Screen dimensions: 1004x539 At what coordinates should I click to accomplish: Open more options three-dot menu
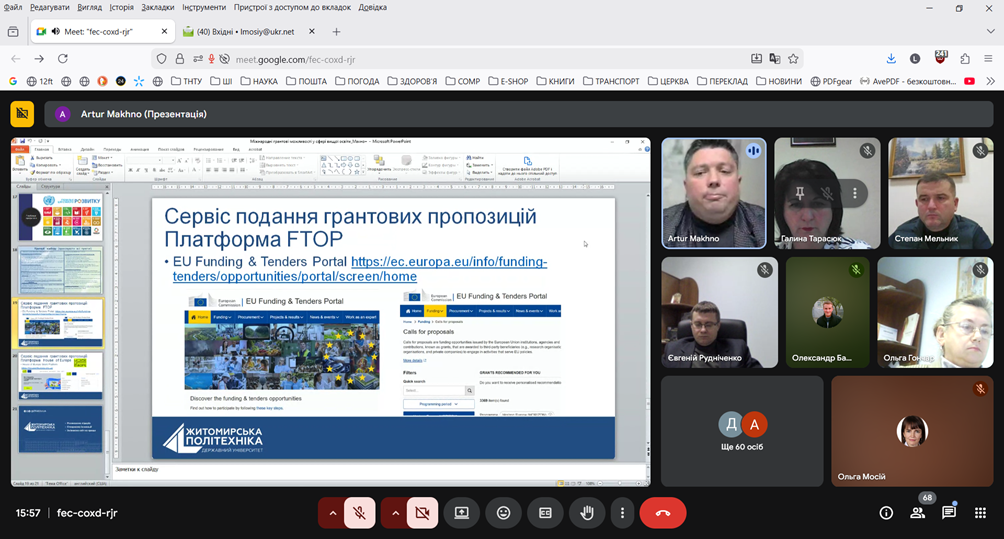[622, 513]
